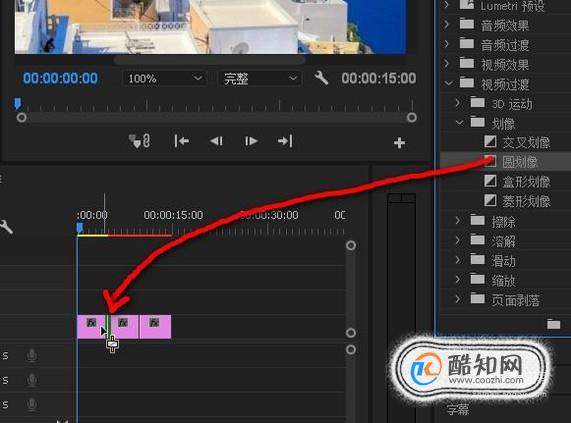Step back one frame
The image size is (571, 423).
216,141
